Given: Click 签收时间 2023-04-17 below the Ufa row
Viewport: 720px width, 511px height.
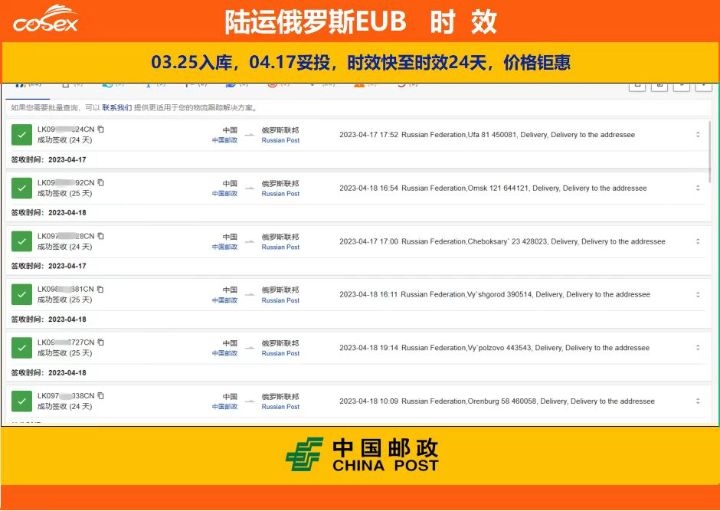Looking at the screenshot, I should [x=49, y=160].
